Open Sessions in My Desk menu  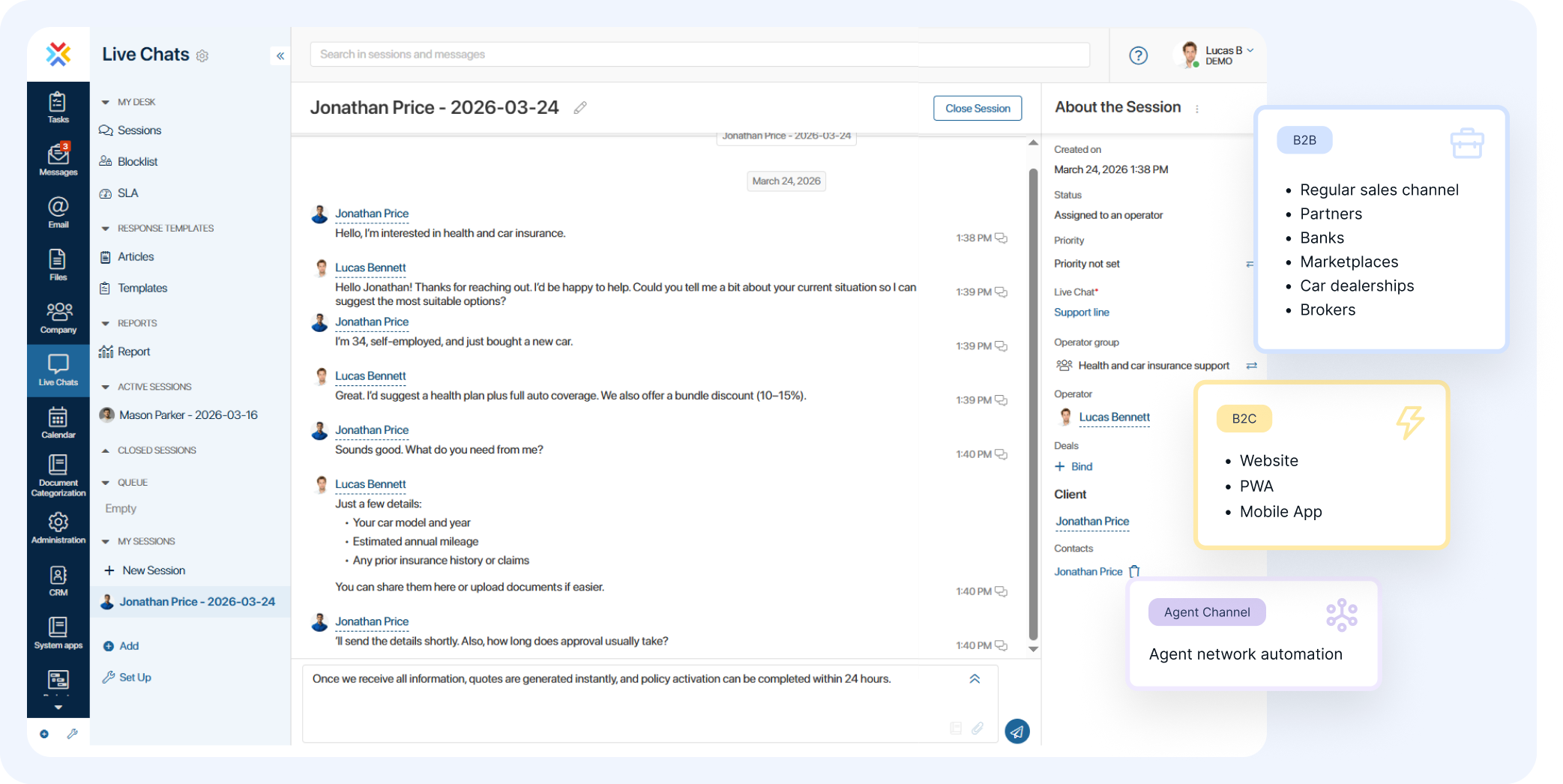[x=139, y=130]
